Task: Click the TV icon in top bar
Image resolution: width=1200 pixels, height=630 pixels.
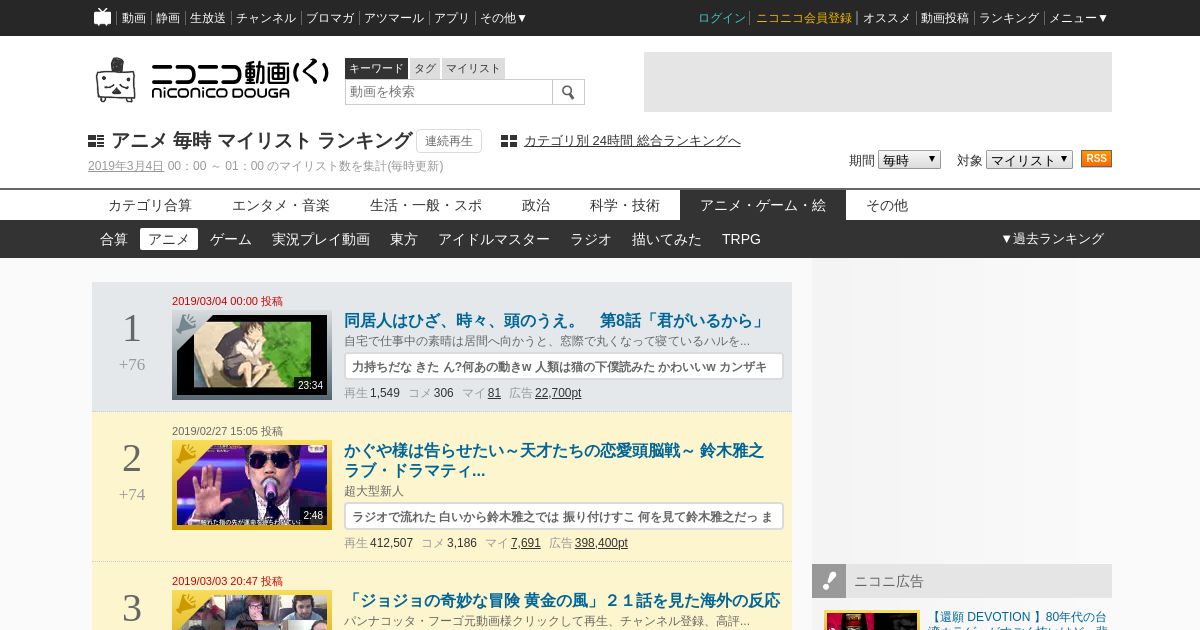Action: coord(102,17)
